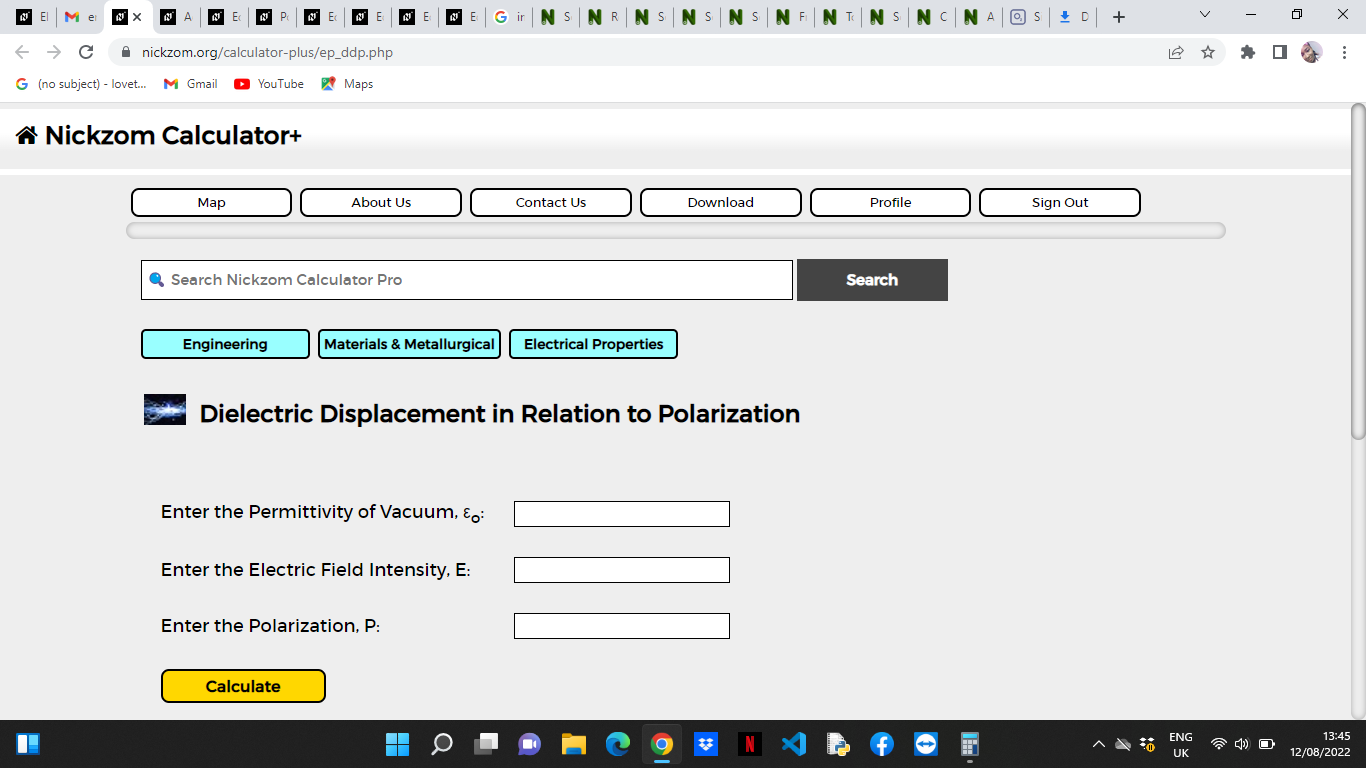Click the dark Search button

point(872,280)
